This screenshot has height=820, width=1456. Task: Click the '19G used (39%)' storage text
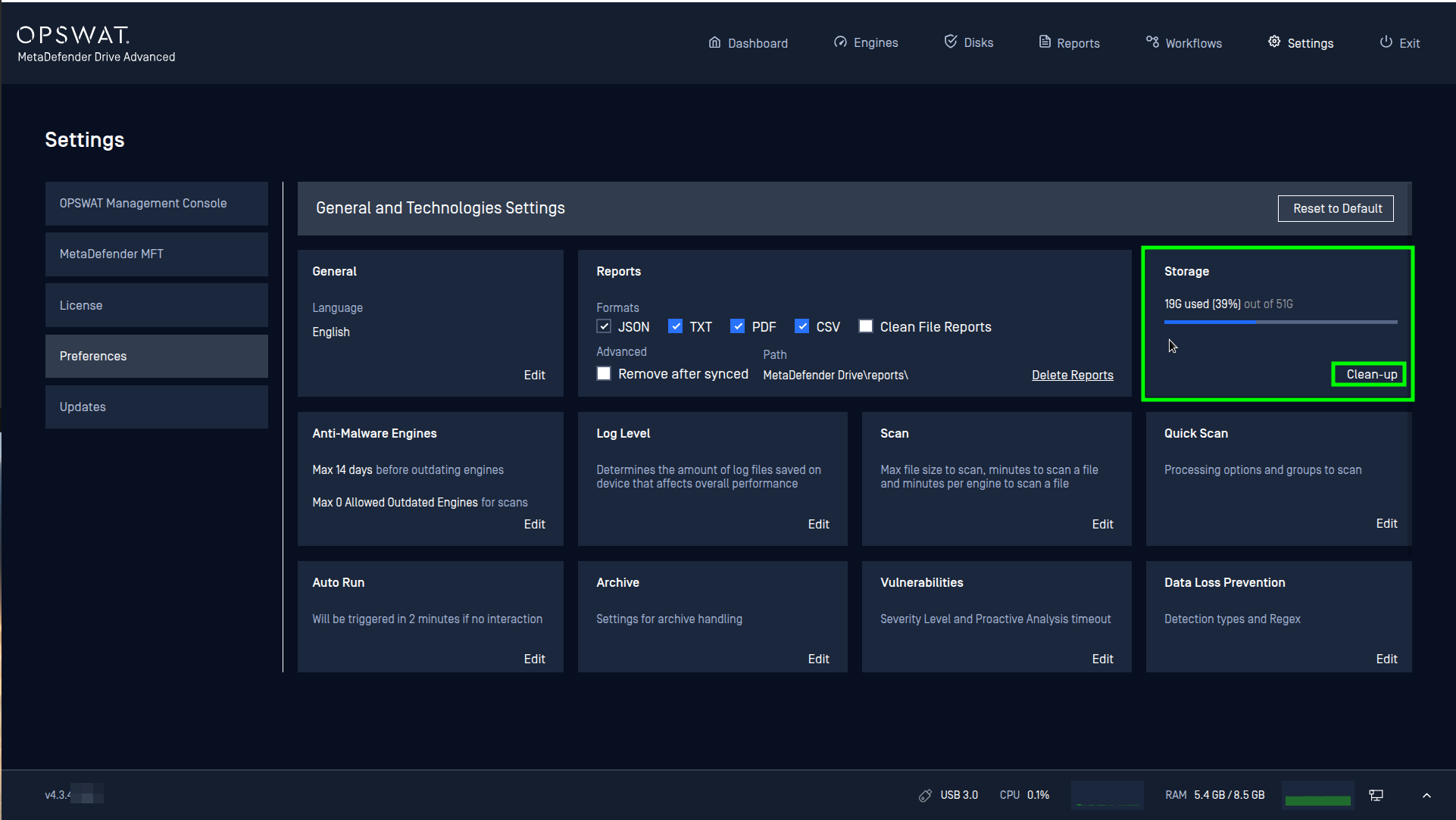coord(1202,304)
